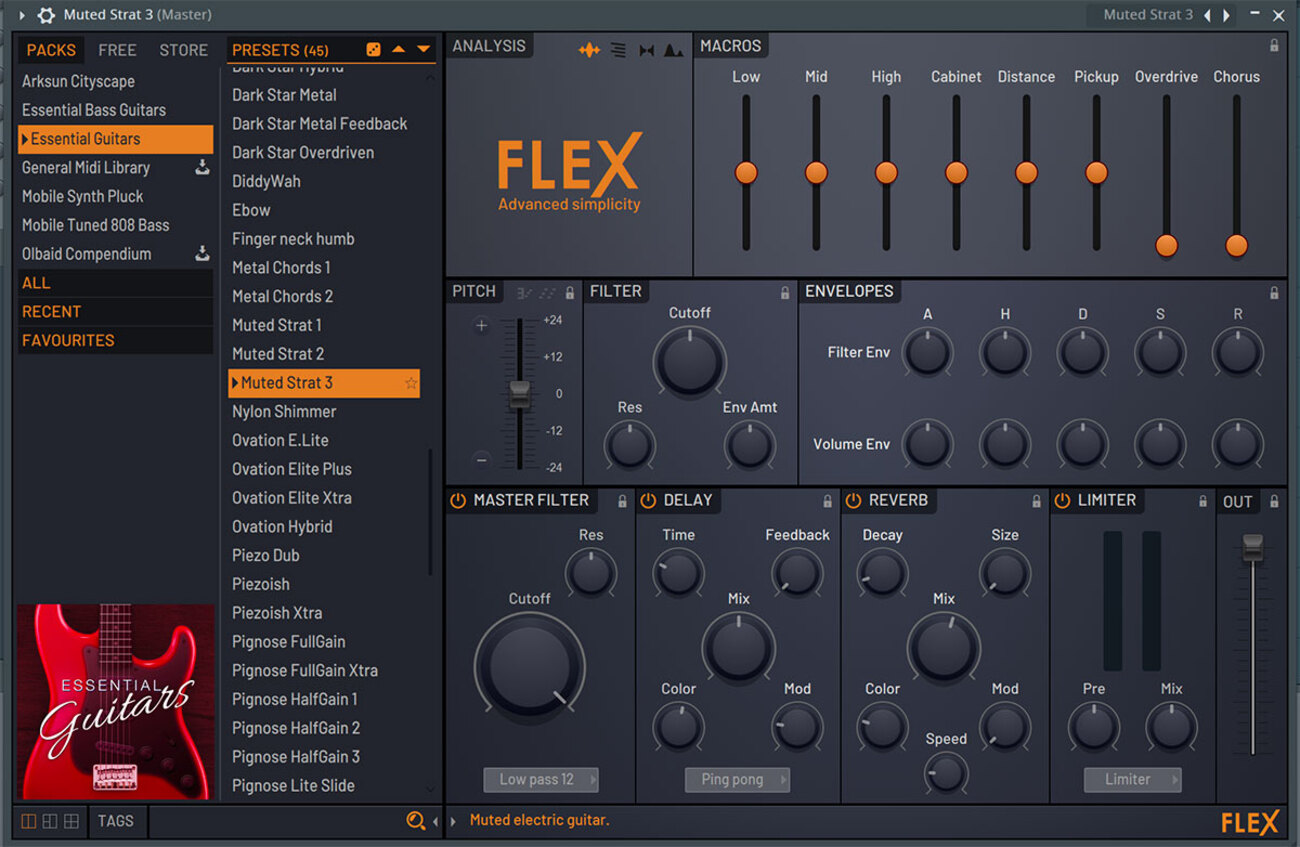Open the Ping pong delay mode dropdown
This screenshot has height=847, width=1300.
(737, 780)
